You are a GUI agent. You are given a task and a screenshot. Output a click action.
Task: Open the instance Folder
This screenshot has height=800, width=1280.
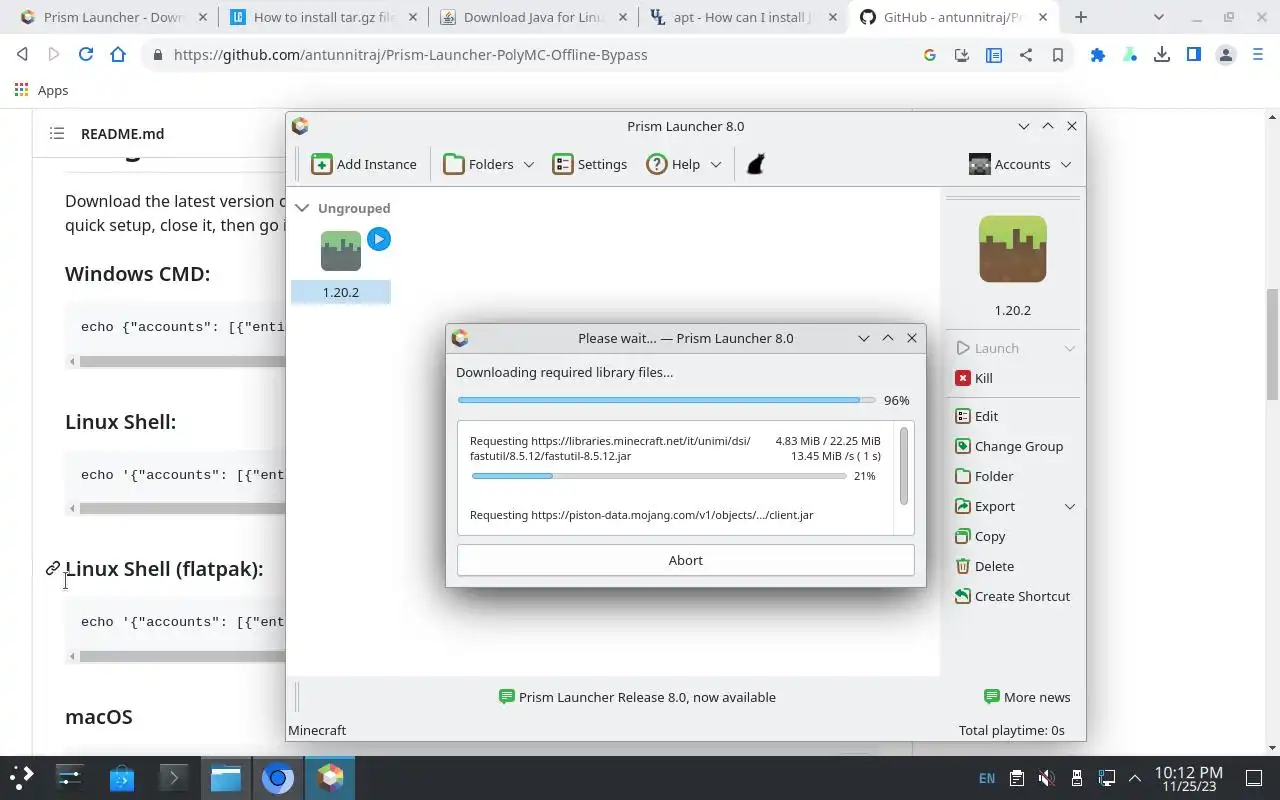[983, 476]
